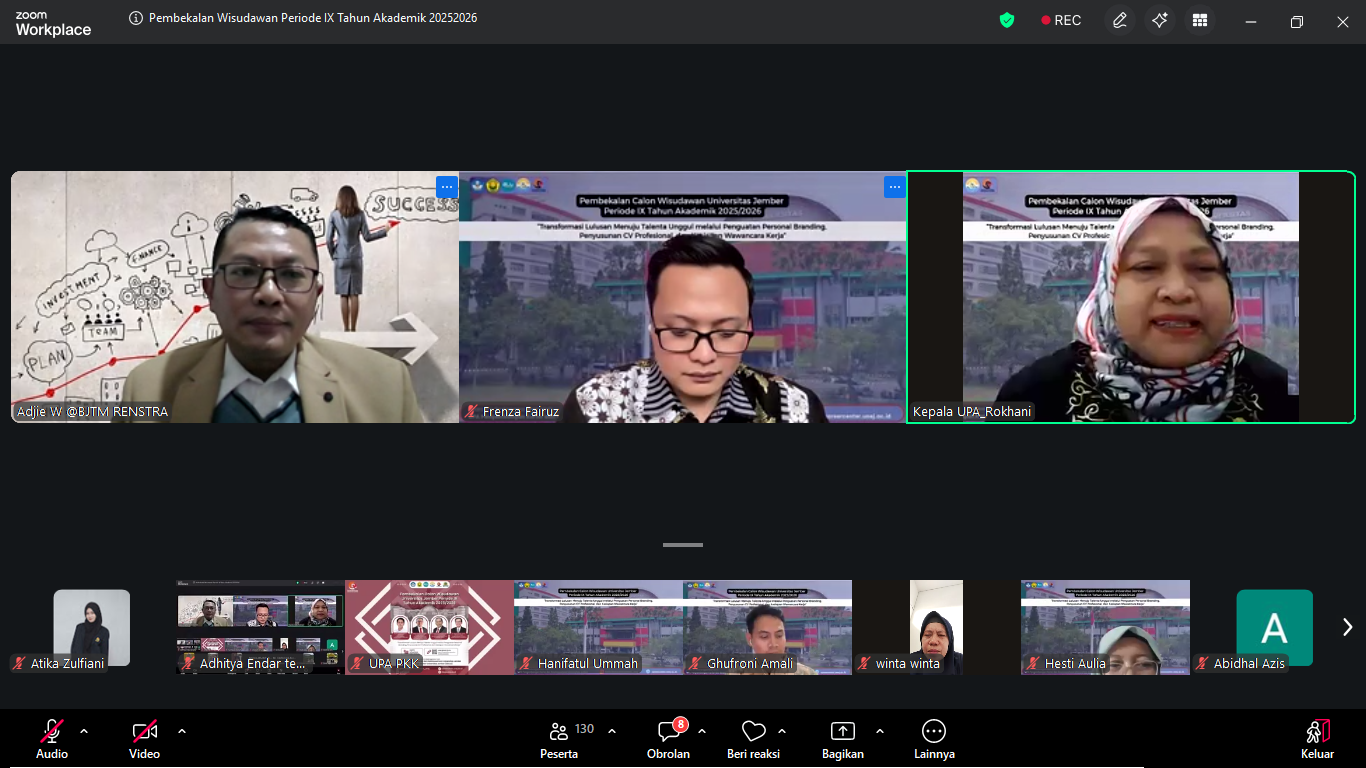Screen dimensions: 1366x768
Task: Select UPA PKK participant thumbnail
Action: pos(429,627)
